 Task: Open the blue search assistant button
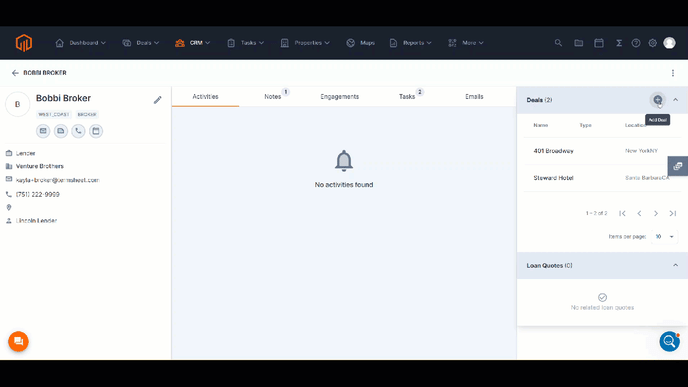tap(670, 341)
